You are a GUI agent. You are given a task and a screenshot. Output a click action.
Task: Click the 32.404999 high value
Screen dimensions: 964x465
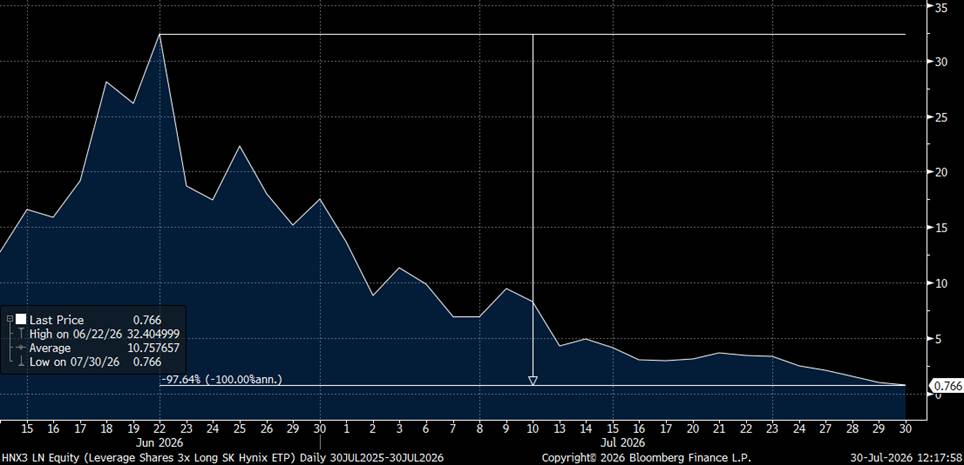click(156, 334)
